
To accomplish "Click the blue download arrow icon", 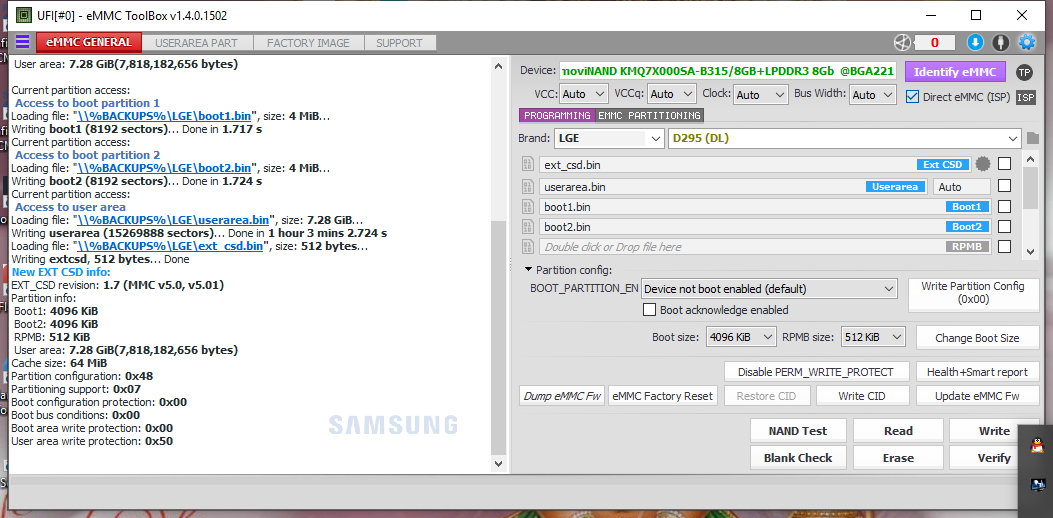I will click(x=975, y=42).
